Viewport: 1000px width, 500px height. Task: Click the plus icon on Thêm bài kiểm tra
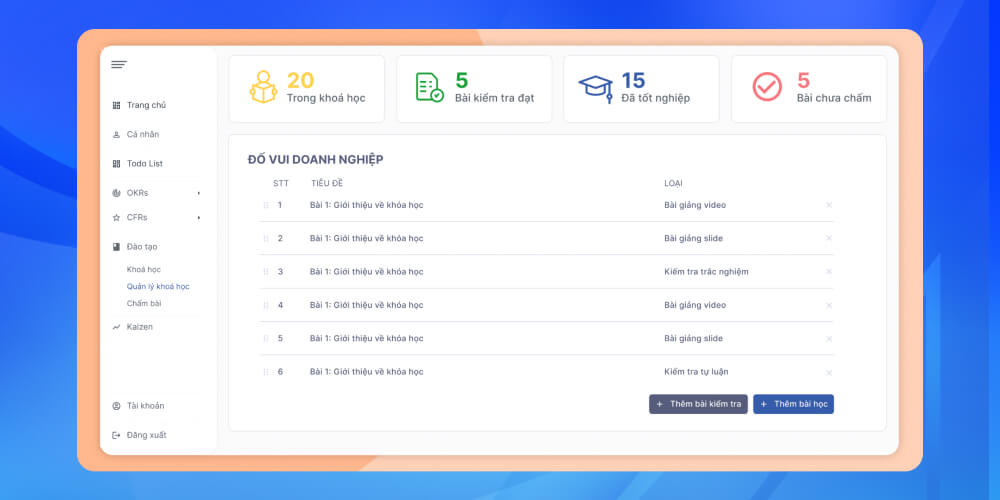(x=659, y=404)
